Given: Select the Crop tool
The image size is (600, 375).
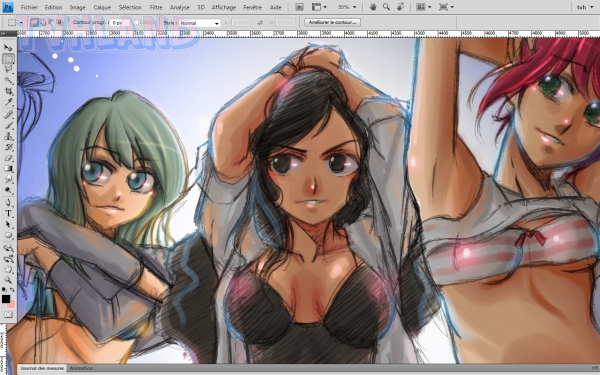Looking at the screenshot, I should [x=8, y=91].
